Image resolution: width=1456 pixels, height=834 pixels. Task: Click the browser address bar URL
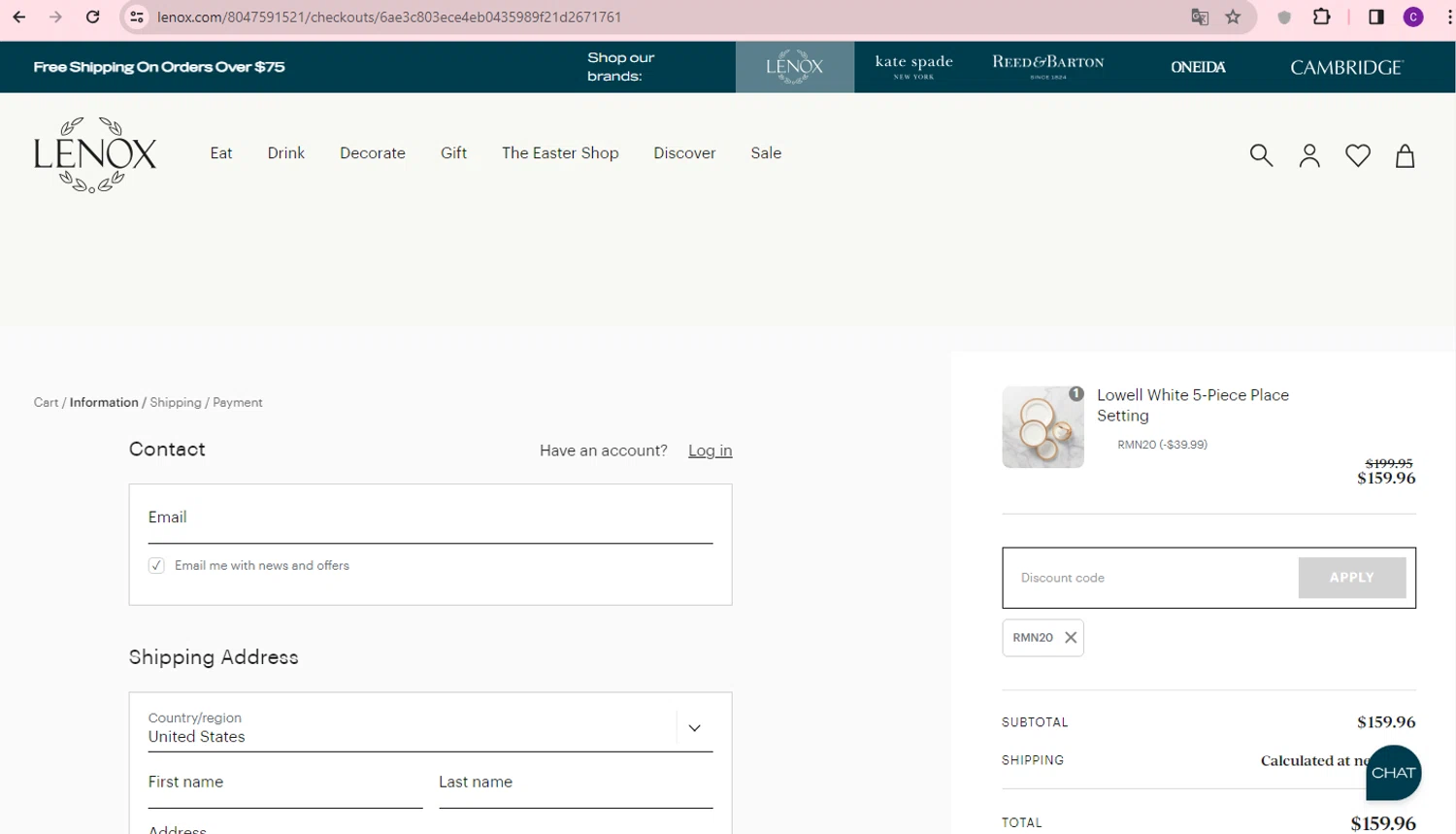(x=388, y=17)
